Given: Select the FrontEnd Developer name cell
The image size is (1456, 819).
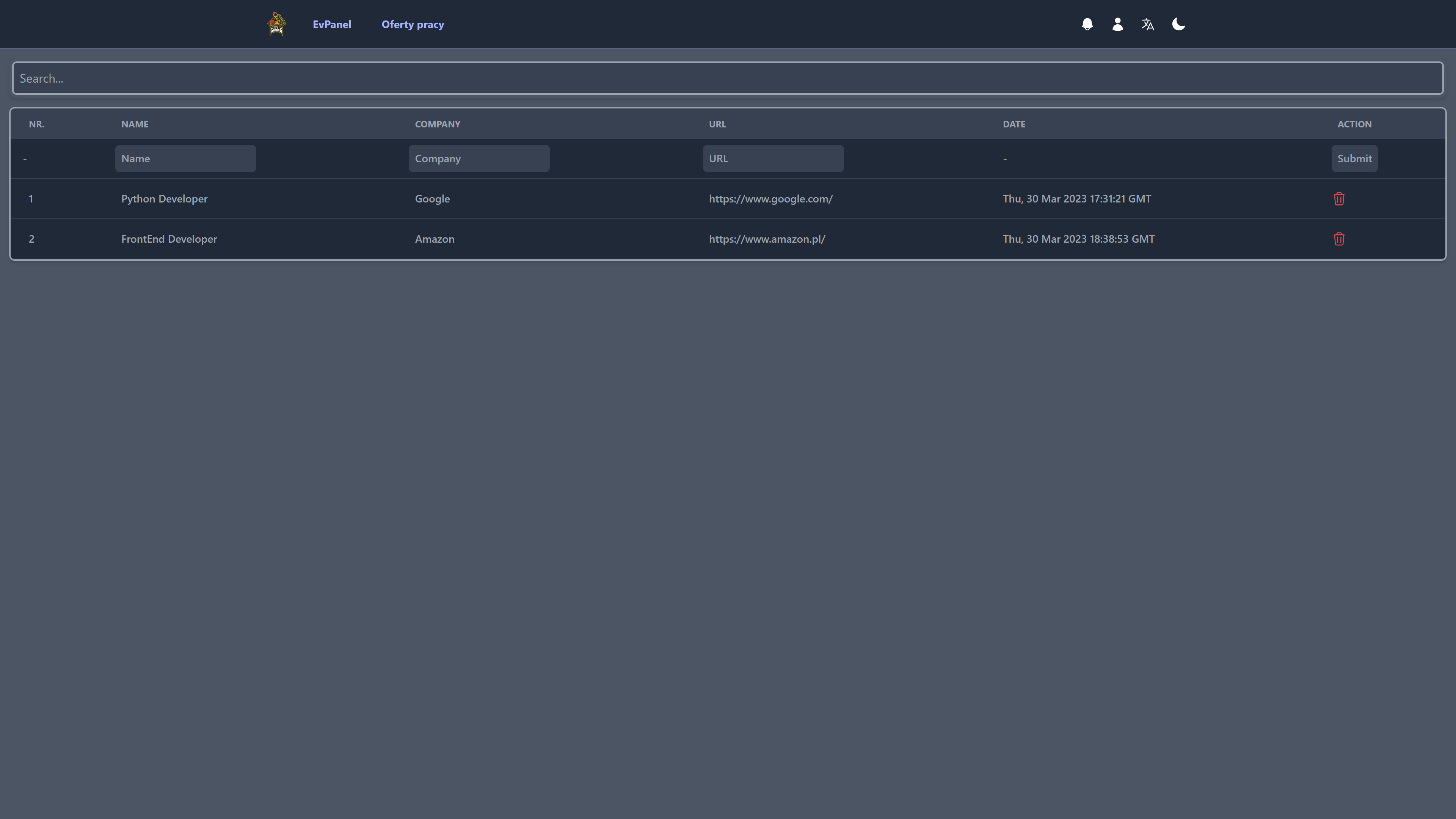Looking at the screenshot, I should point(169,239).
